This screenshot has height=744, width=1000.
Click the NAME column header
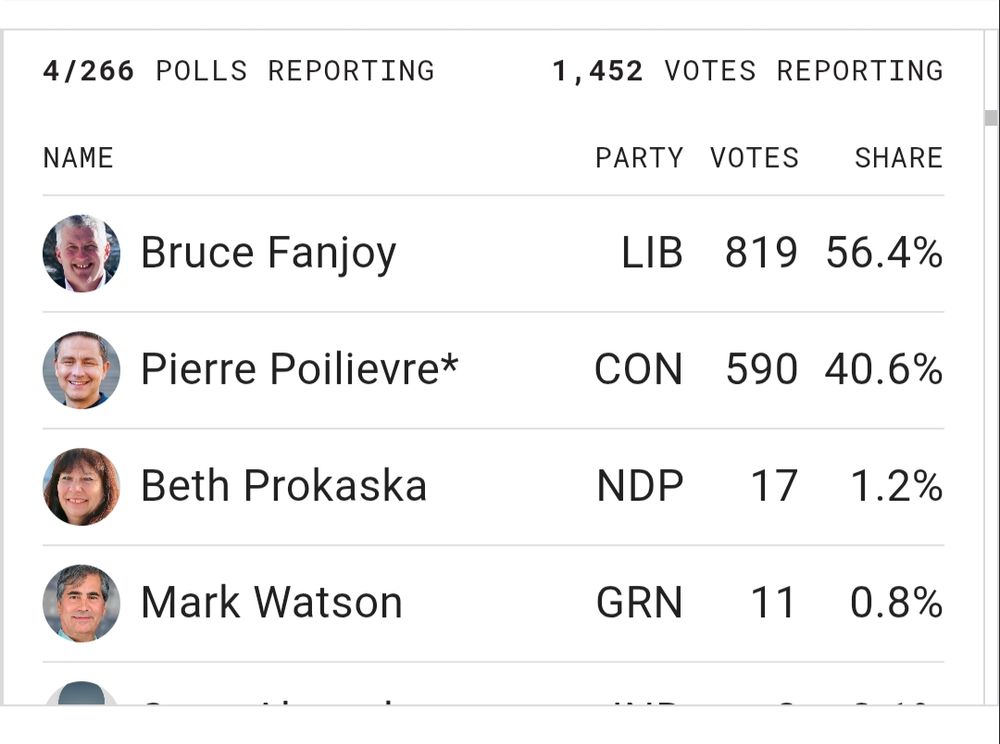(x=78, y=158)
